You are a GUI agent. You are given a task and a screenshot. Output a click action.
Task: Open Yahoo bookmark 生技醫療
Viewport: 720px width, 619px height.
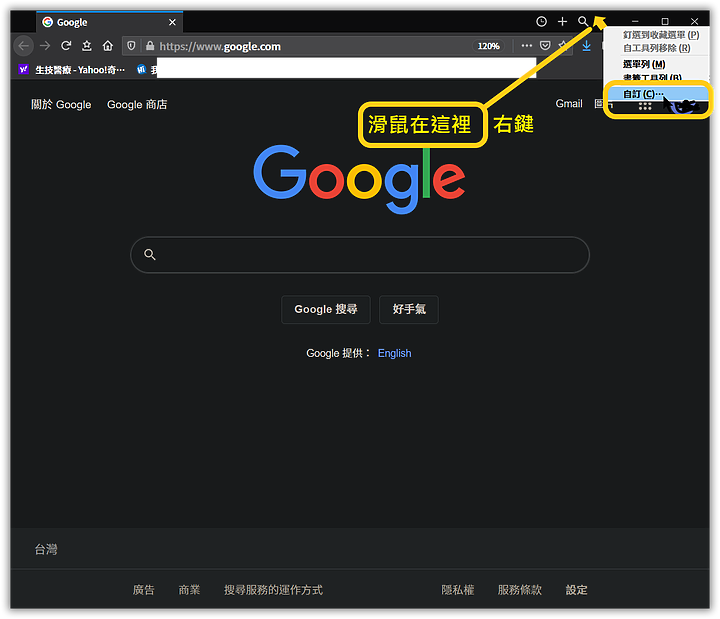tap(72, 70)
